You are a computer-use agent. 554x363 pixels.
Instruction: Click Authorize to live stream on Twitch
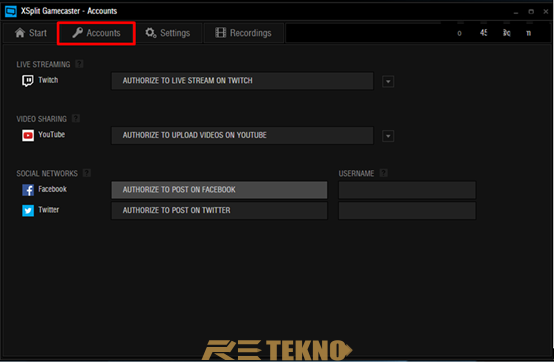click(242, 81)
